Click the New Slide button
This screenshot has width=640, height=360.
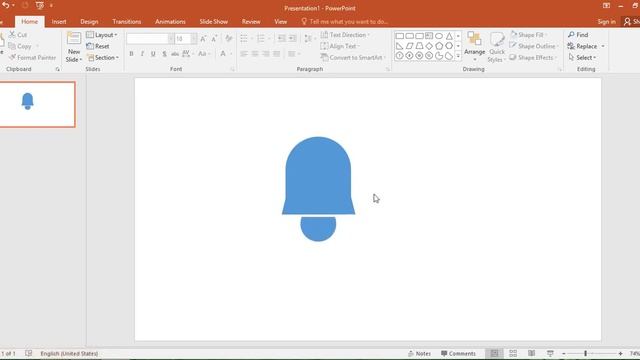coord(74,47)
